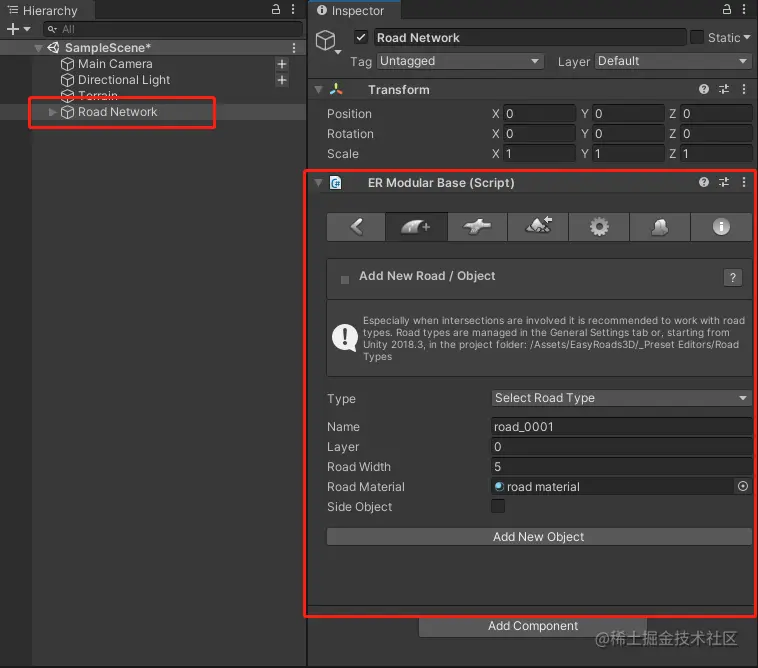Open the General Settings gear tab
758x668 pixels.
(x=599, y=227)
